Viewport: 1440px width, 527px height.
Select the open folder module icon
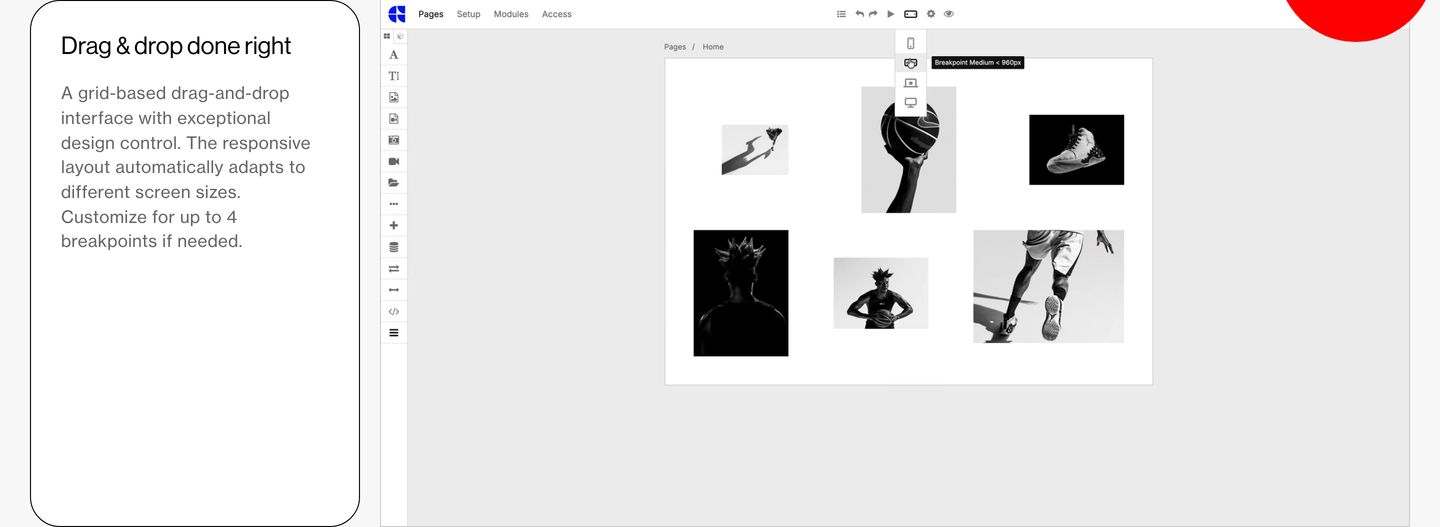394,183
